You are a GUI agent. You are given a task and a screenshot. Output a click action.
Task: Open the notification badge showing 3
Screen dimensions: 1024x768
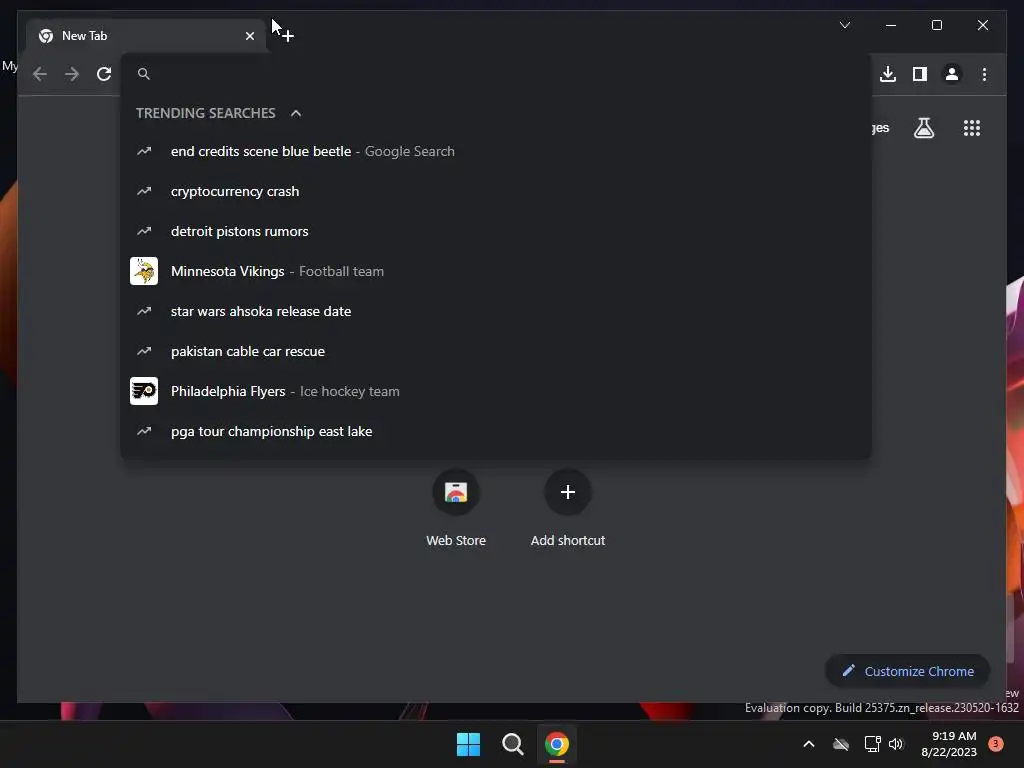(x=995, y=744)
